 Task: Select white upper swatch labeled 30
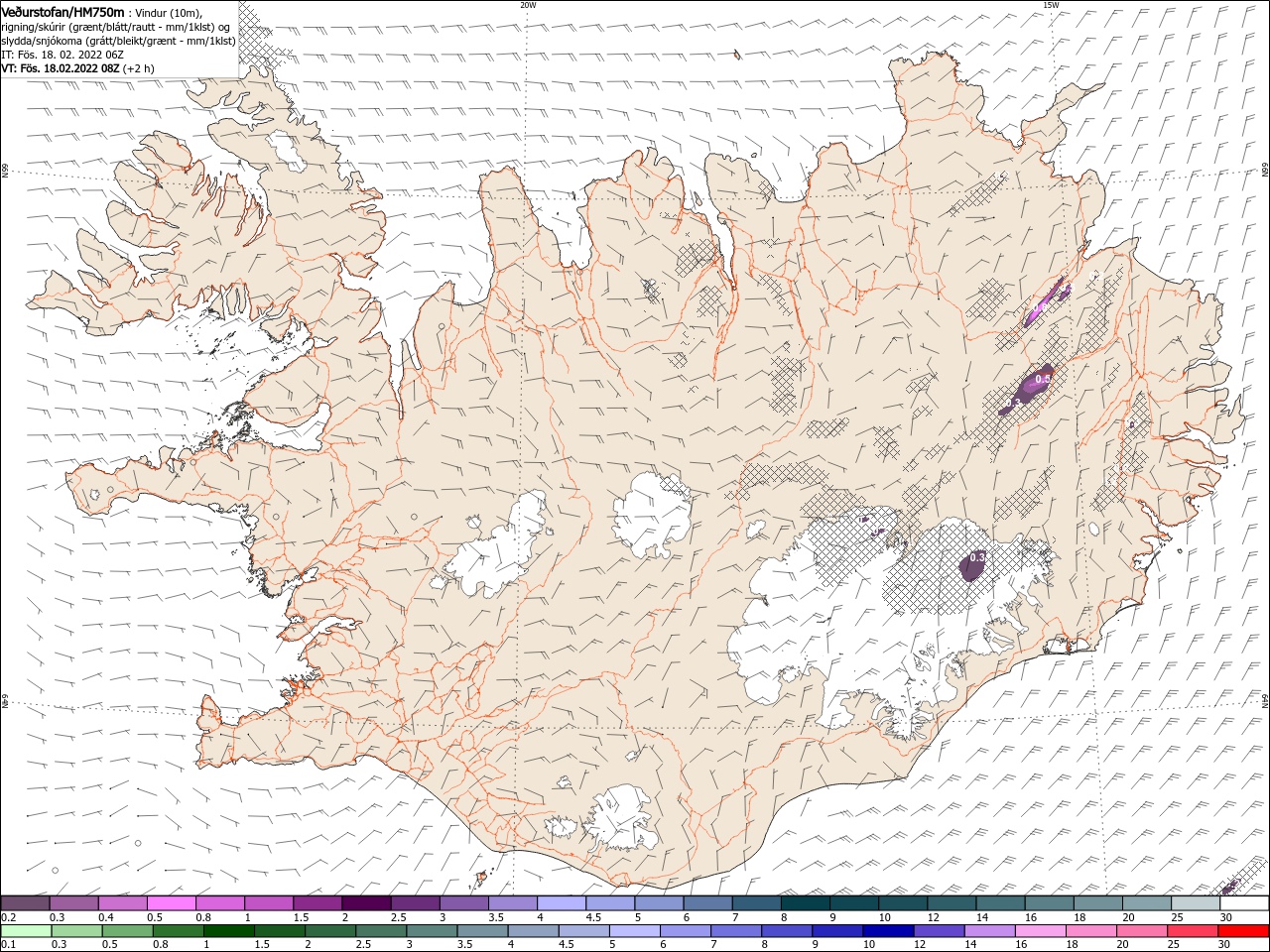coord(1244,902)
